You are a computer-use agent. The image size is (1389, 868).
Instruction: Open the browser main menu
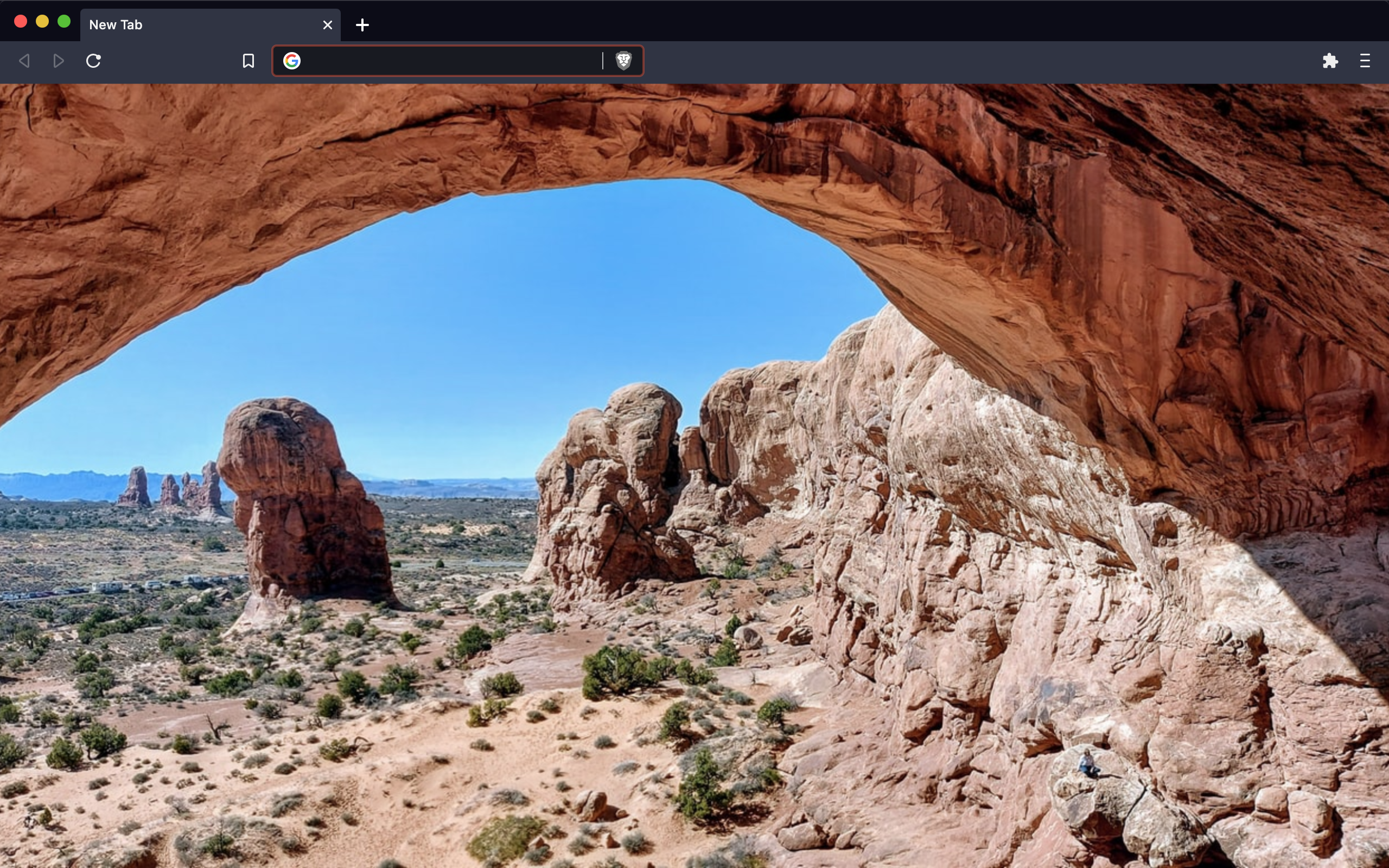(1365, 61)
